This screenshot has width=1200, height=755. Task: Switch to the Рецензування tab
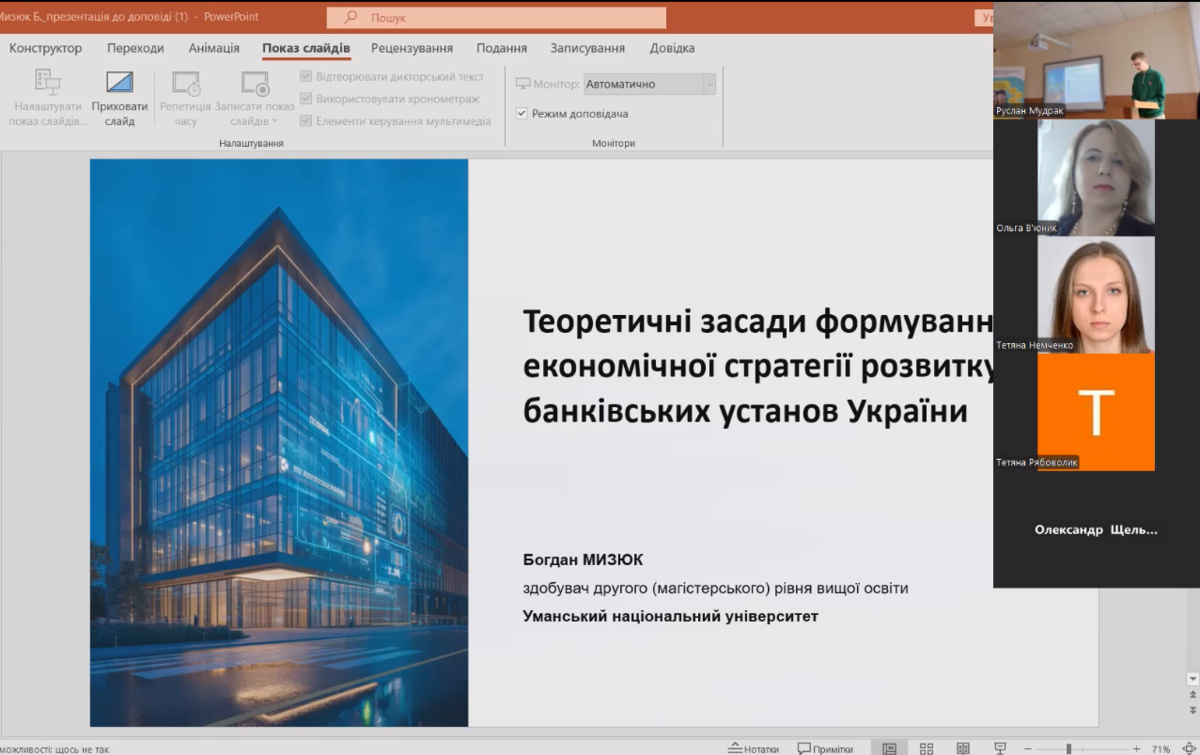tap(411, 48)
